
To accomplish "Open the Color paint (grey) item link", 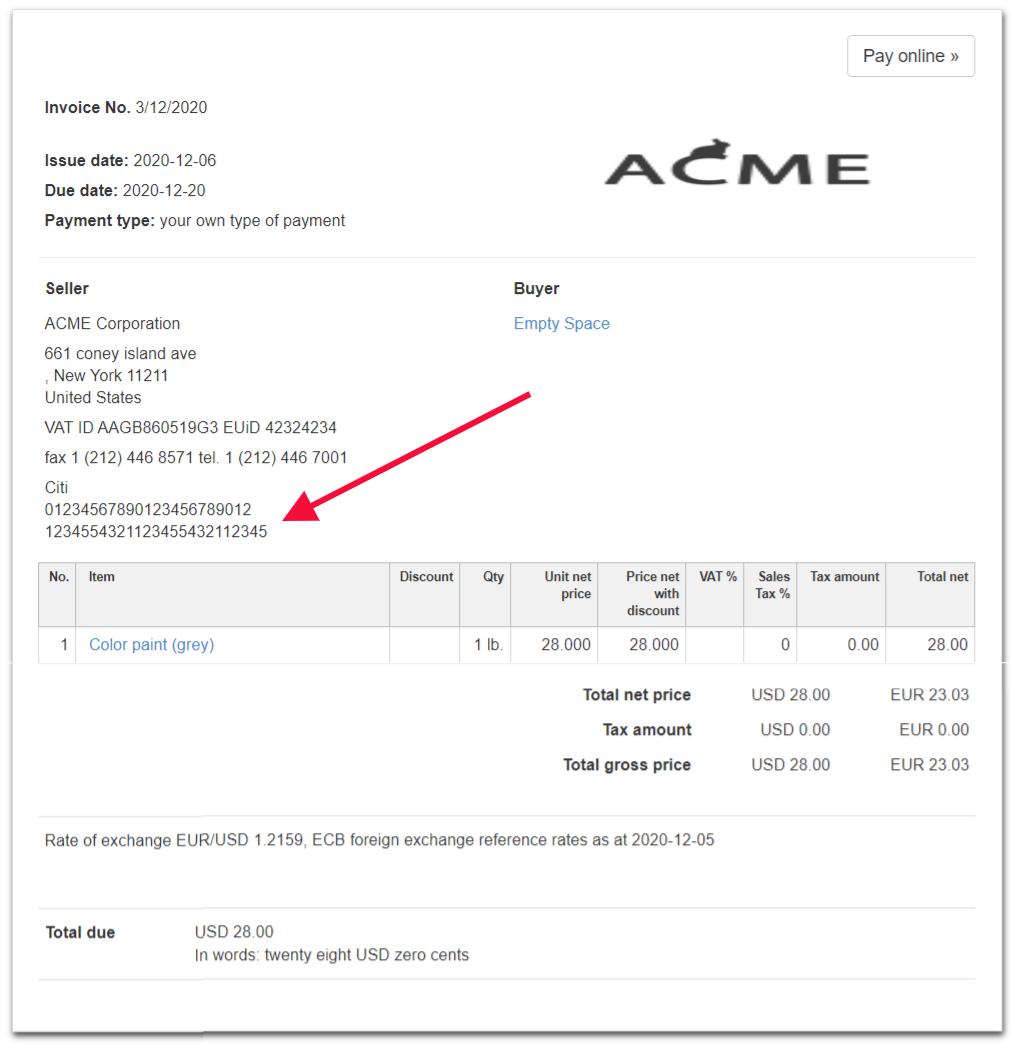I will tap(150, 644).
